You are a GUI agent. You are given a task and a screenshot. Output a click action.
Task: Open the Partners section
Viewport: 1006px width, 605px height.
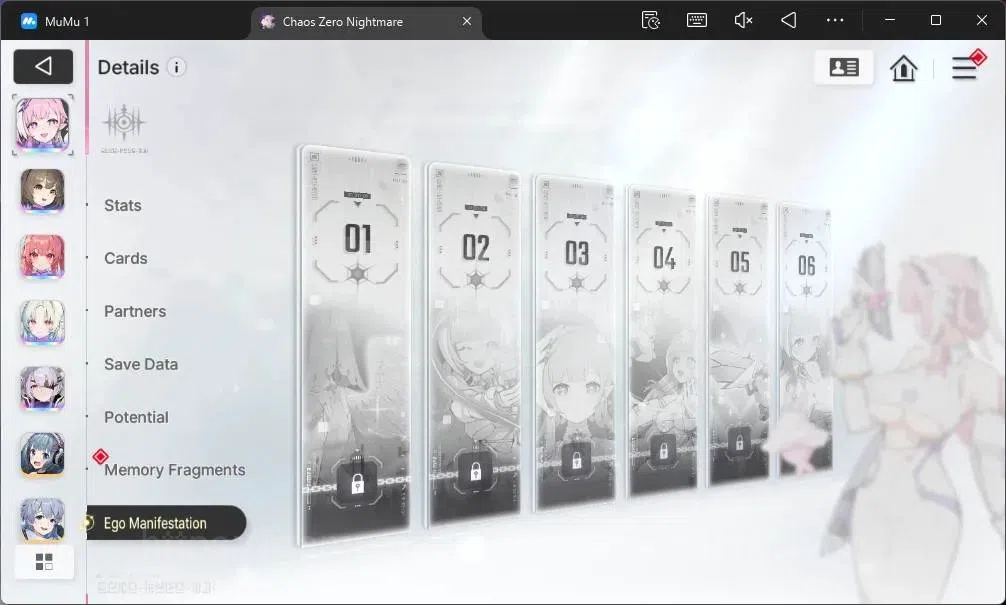(135, 311)
